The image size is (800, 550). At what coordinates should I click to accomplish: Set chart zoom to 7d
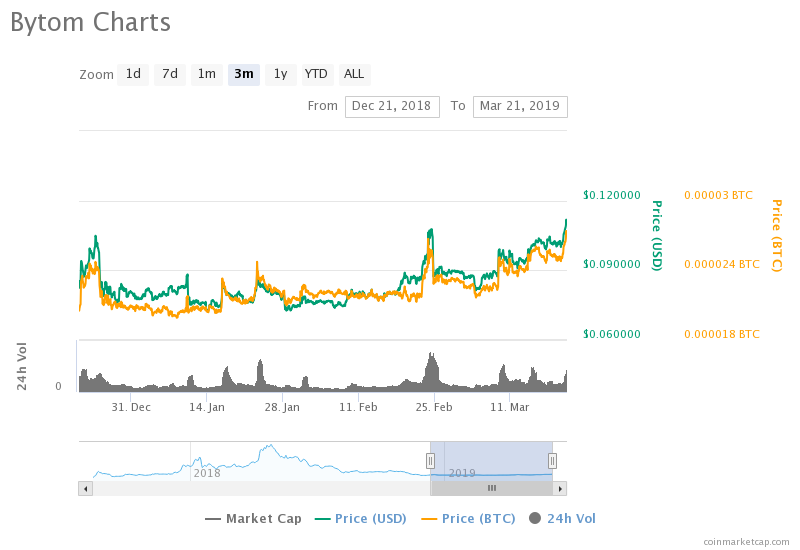[x=170, y=74]
